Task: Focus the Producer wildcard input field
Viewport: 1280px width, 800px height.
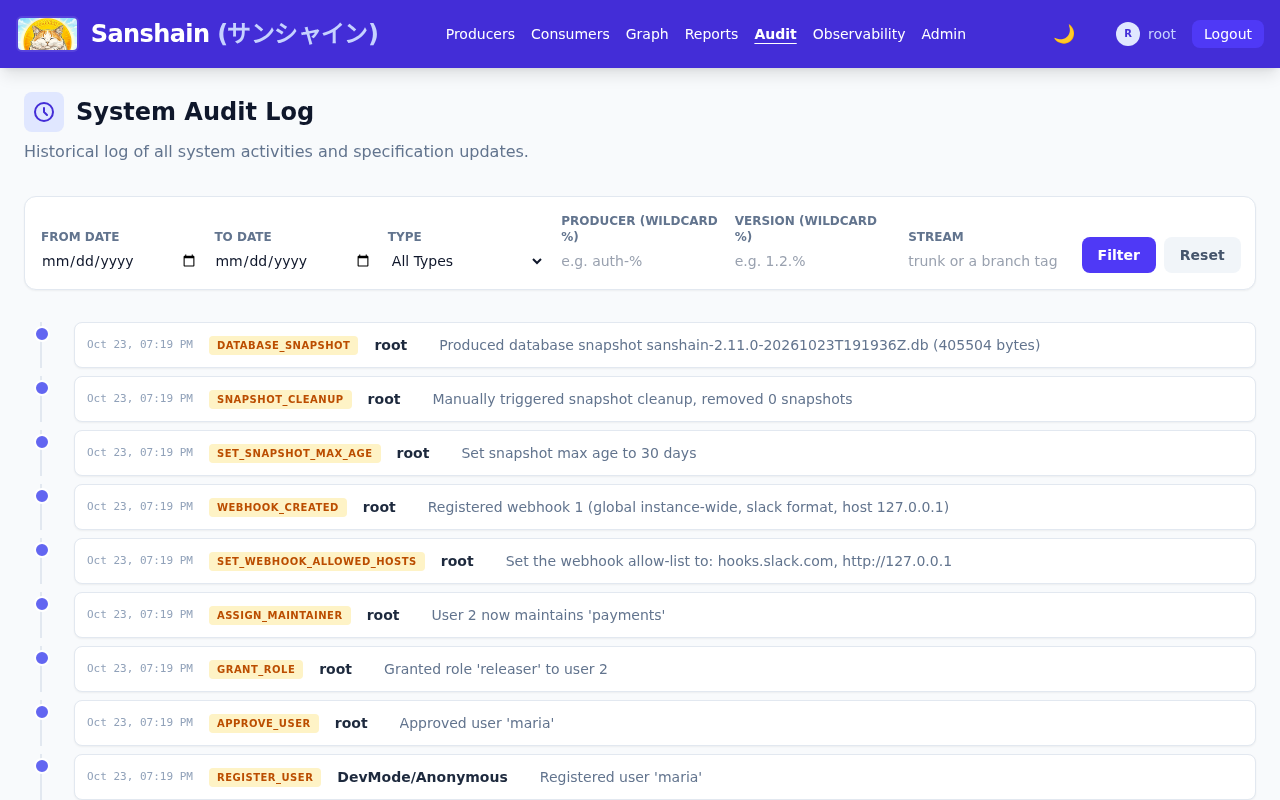Action: (640, 261)
